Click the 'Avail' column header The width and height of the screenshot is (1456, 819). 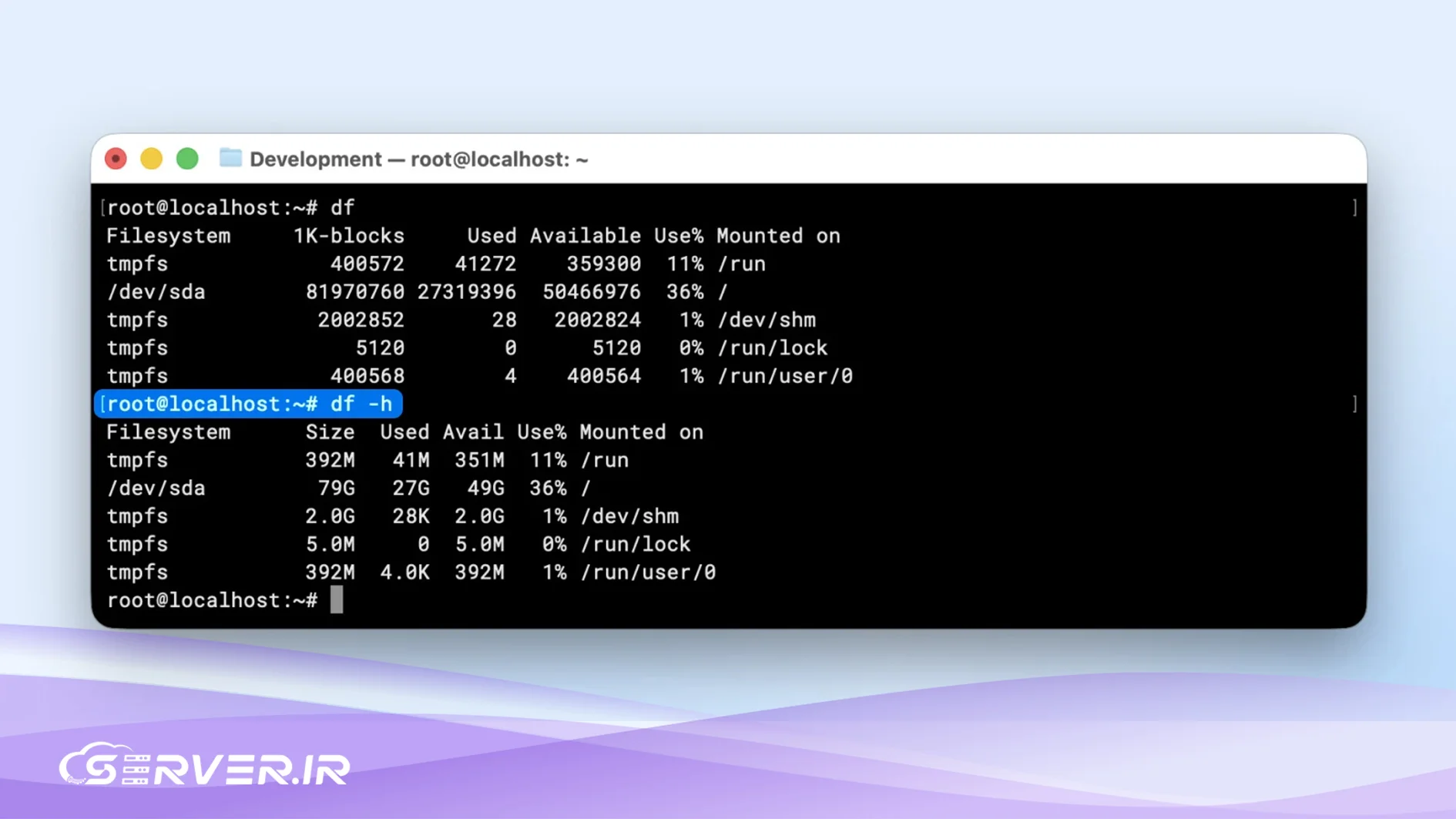[473, 432]
